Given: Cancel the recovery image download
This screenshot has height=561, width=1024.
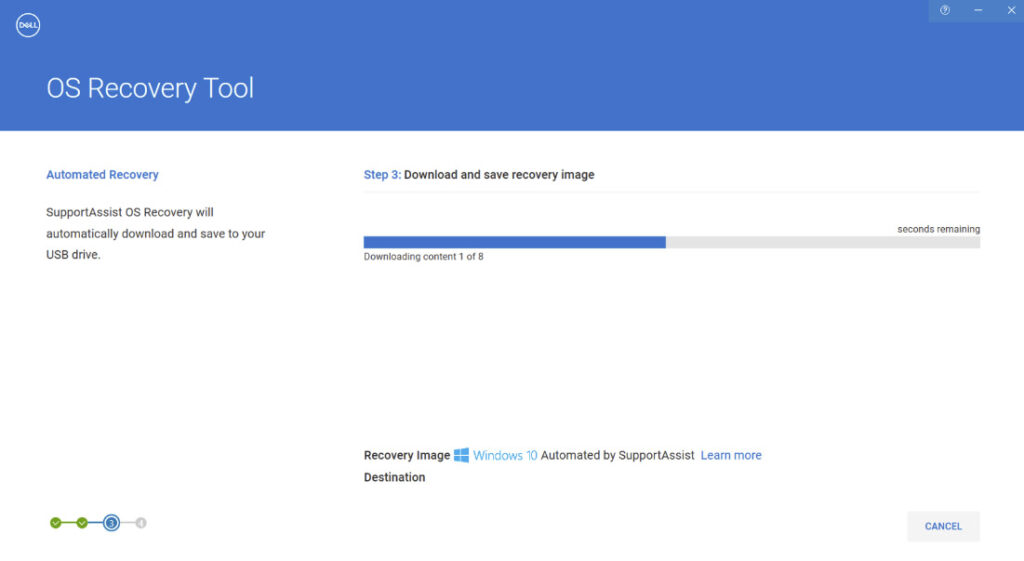Looking at the screenshot, I should pos(943,526).
